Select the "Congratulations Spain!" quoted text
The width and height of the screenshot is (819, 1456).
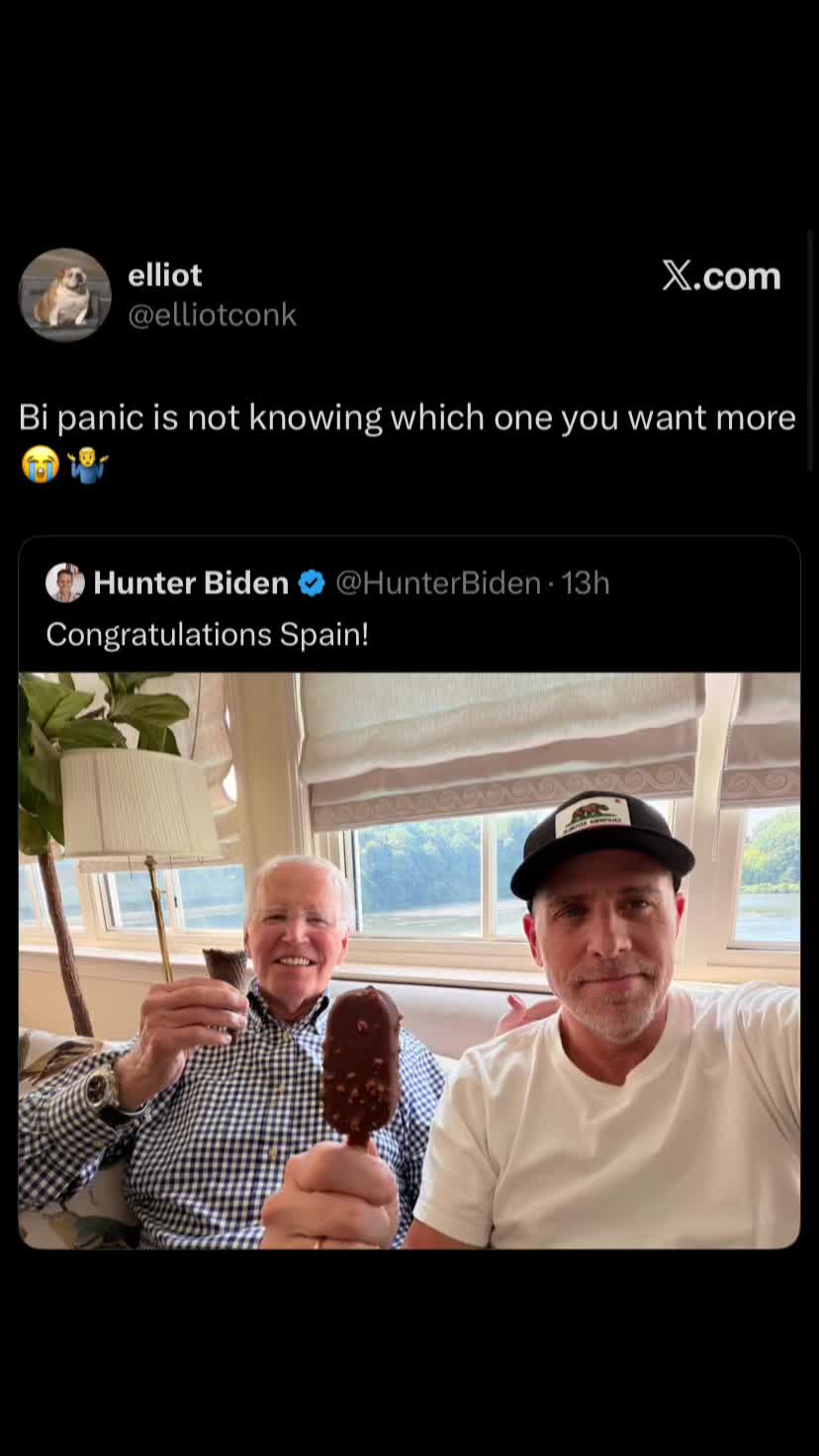pos(208,634)
